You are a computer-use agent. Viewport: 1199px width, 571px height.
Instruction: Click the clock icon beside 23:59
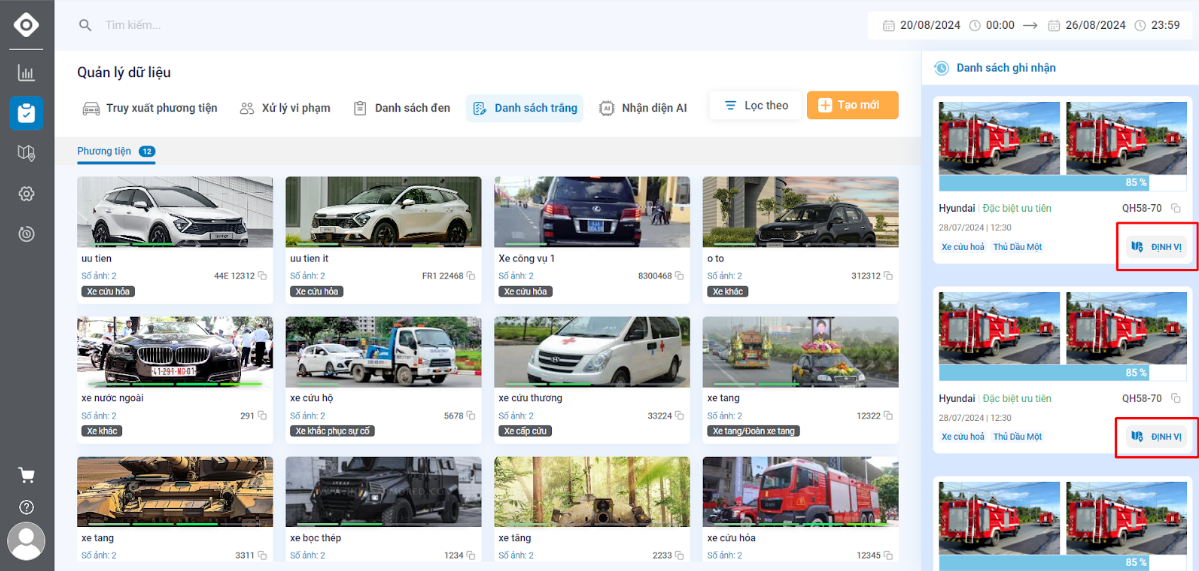[1140, 25]
